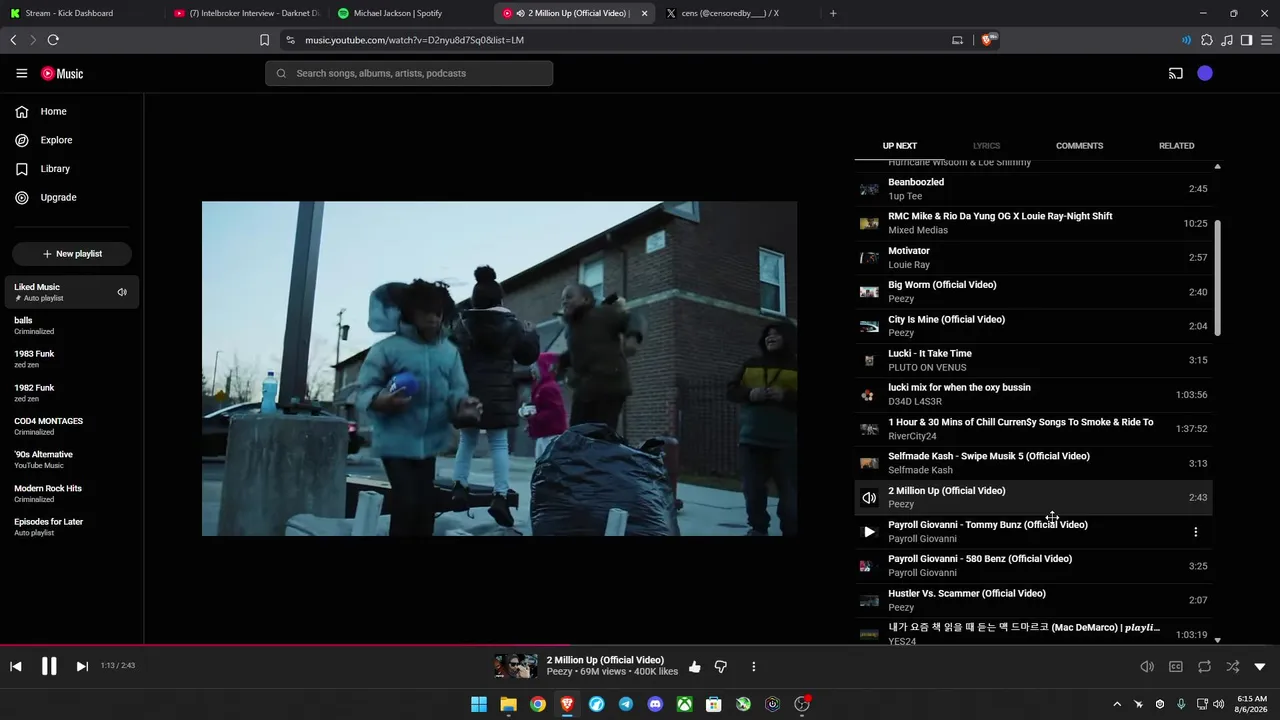Click the music video player
1280x720 pixels.
coord(499,368)
